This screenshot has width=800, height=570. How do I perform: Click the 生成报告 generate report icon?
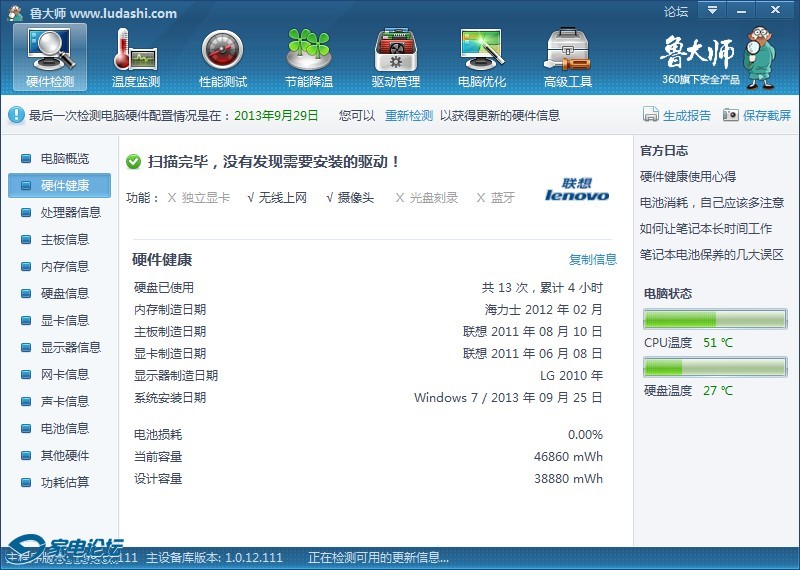pyautogui.click(x=651, y=115)
